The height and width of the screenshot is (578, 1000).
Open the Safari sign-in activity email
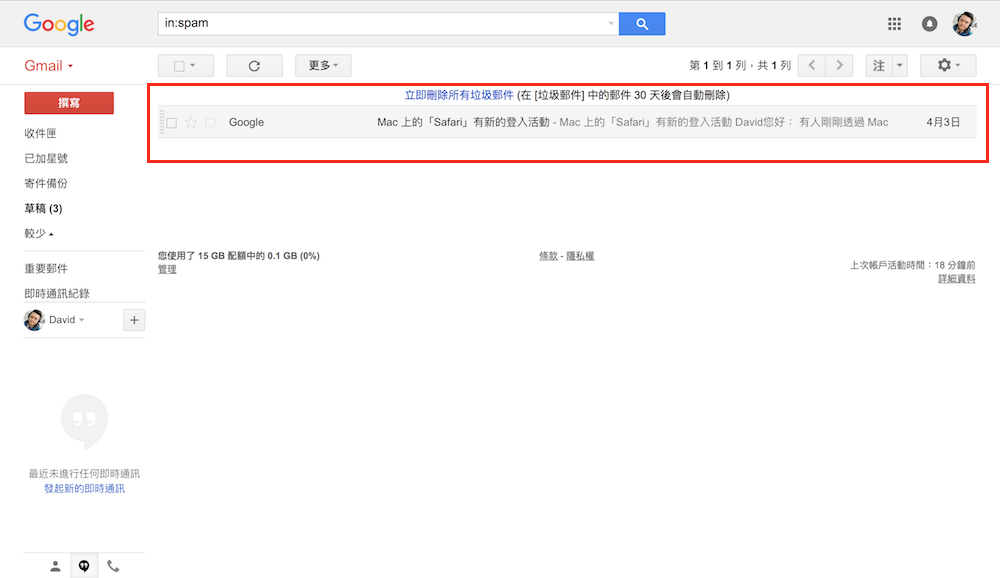[x=568, y=122]
